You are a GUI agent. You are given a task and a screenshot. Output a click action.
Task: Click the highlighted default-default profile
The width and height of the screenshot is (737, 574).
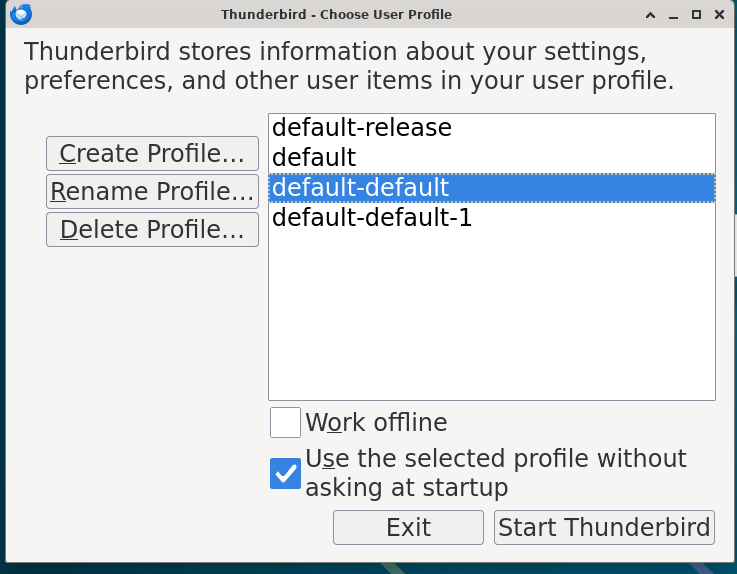(361, 188)
